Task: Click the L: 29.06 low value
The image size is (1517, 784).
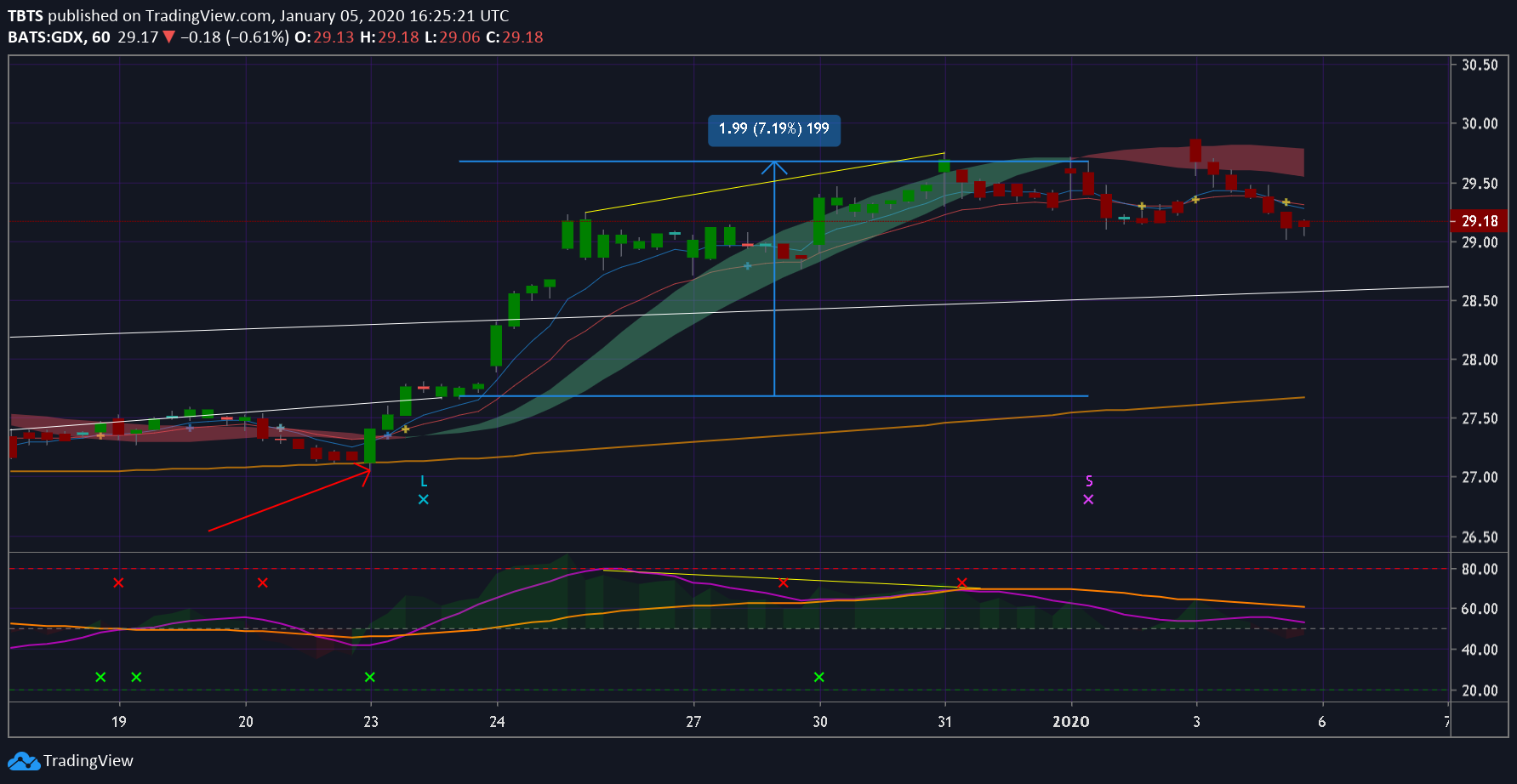Action: click(453, 37)
